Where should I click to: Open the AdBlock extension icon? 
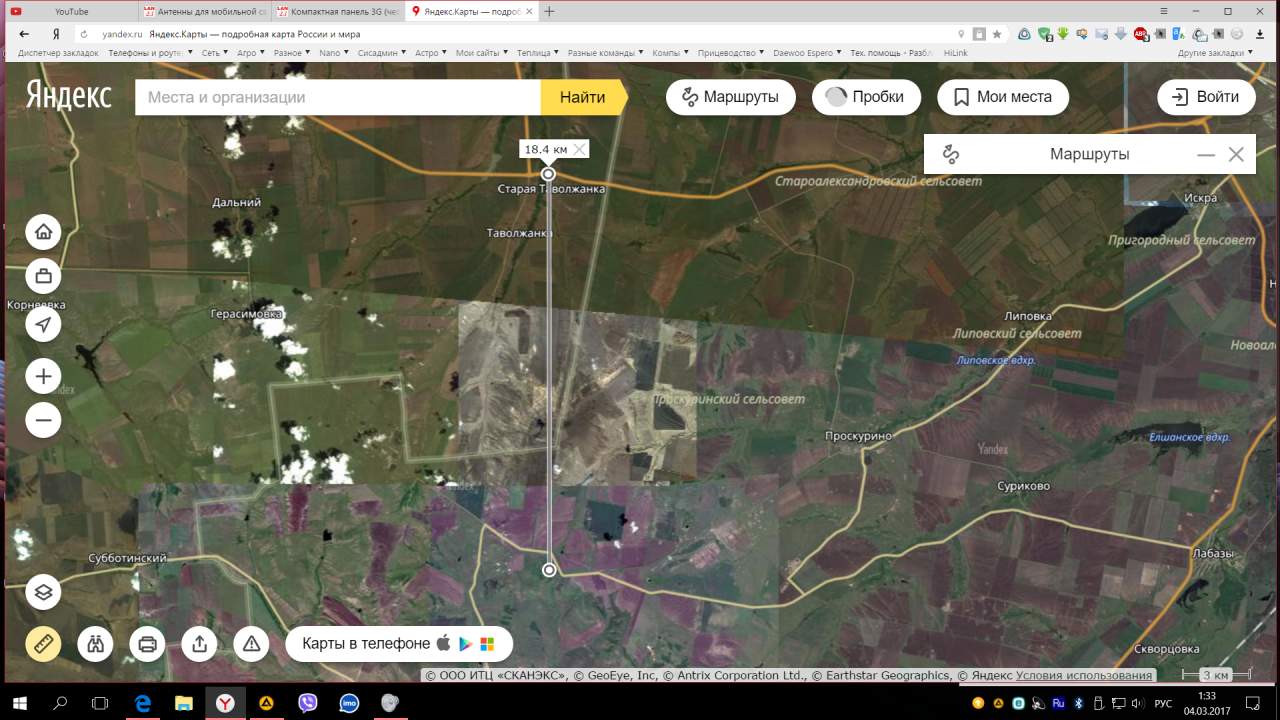click(x=1140, y=33)
